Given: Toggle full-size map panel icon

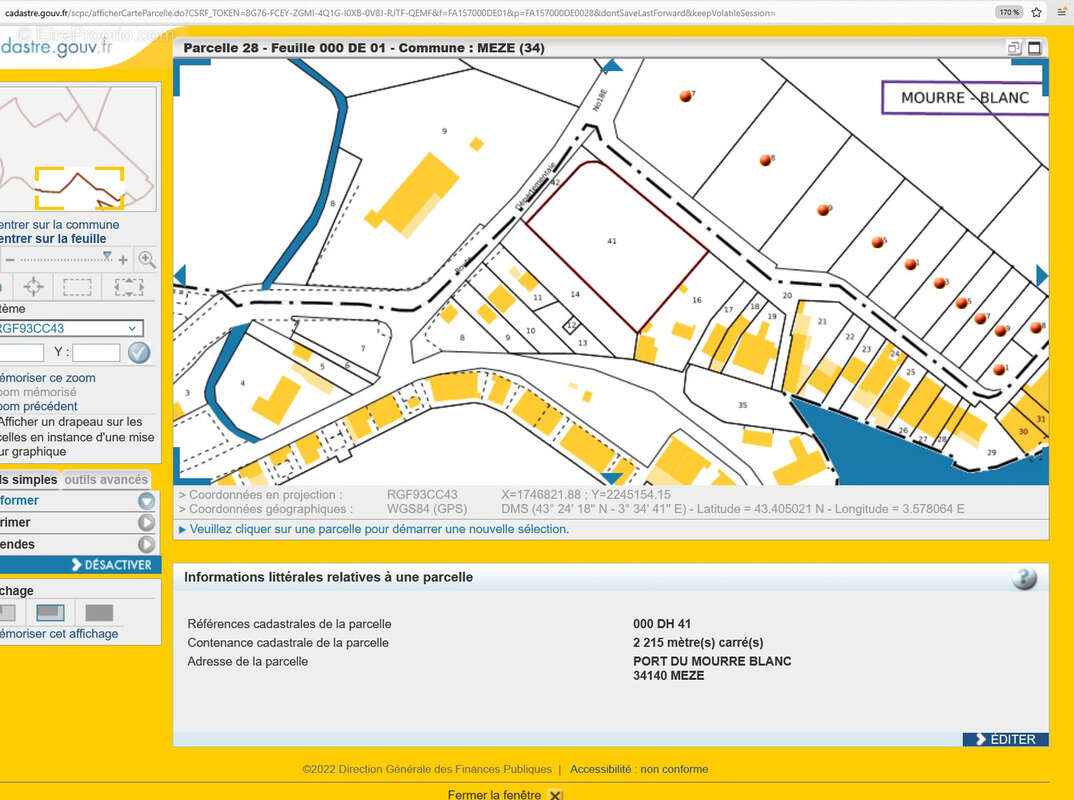Looking at the screenshot, I should [x=1034, y=48].
